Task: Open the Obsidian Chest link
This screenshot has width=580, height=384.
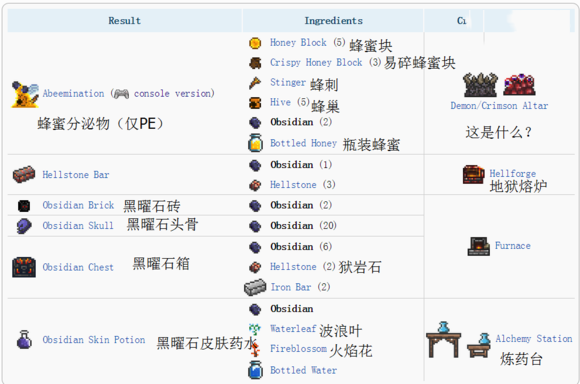Action: click(78, 267)
